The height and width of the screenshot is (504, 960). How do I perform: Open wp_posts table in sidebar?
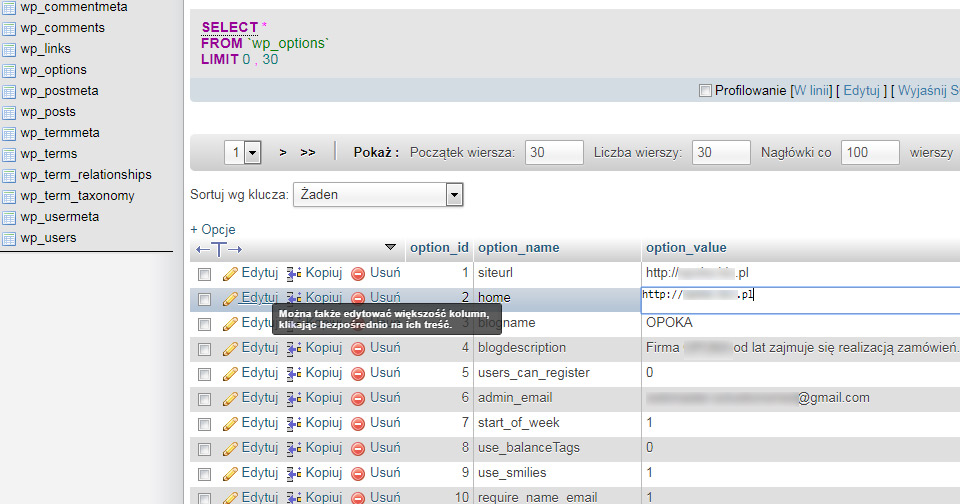tap(48, 112)
